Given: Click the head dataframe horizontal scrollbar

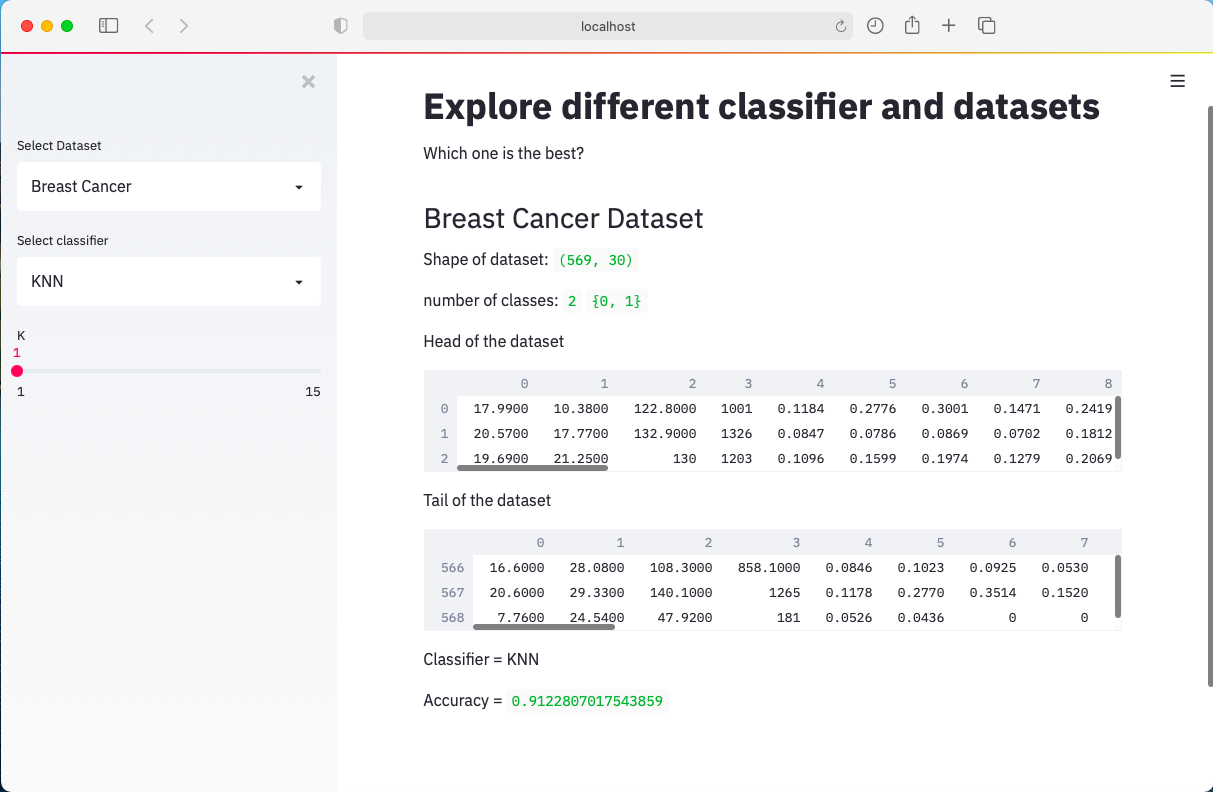Looking at the screenshot, I should point(533,467).
